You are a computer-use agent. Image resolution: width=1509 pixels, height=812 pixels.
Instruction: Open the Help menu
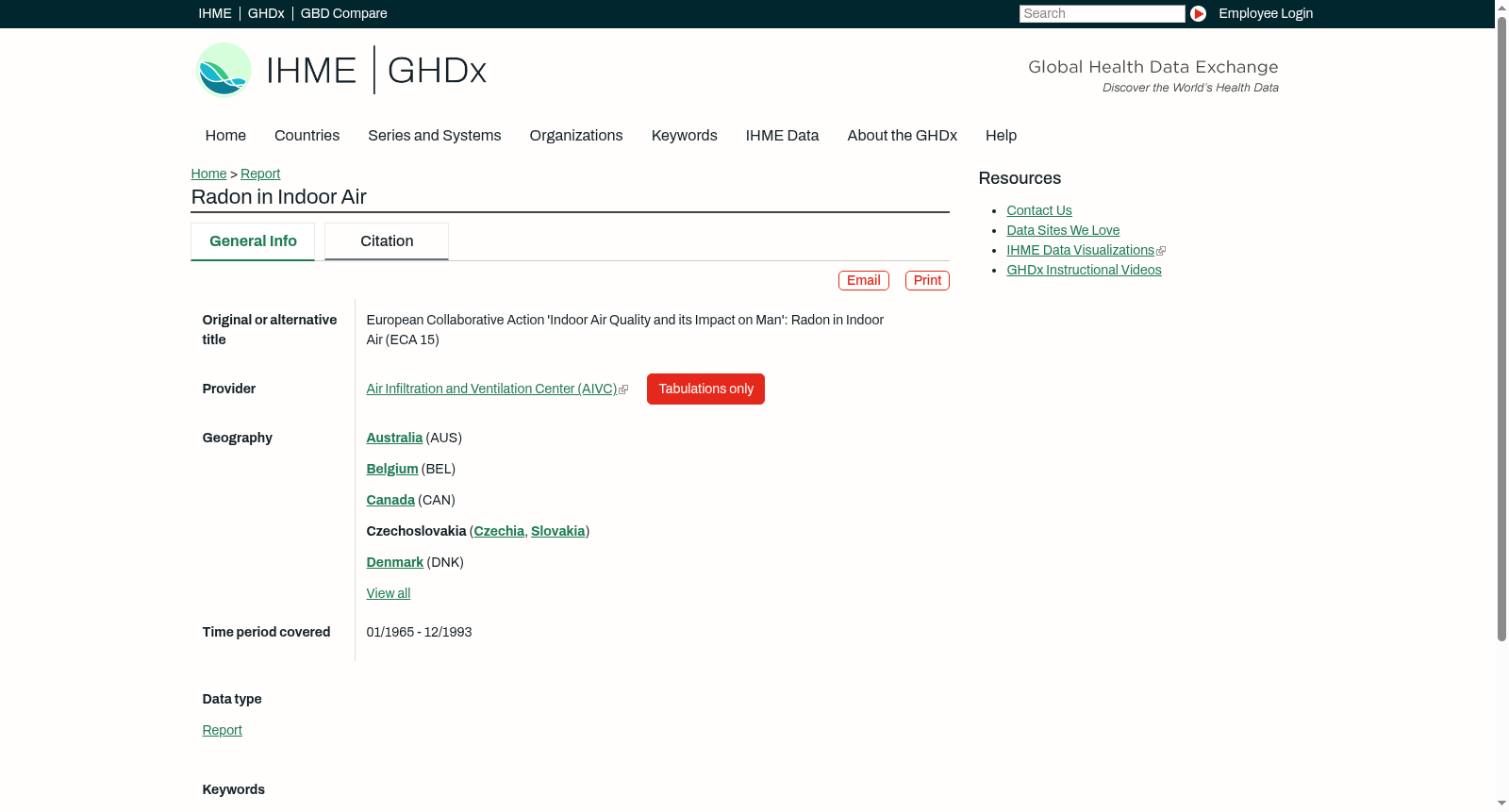pos(1001,136)
